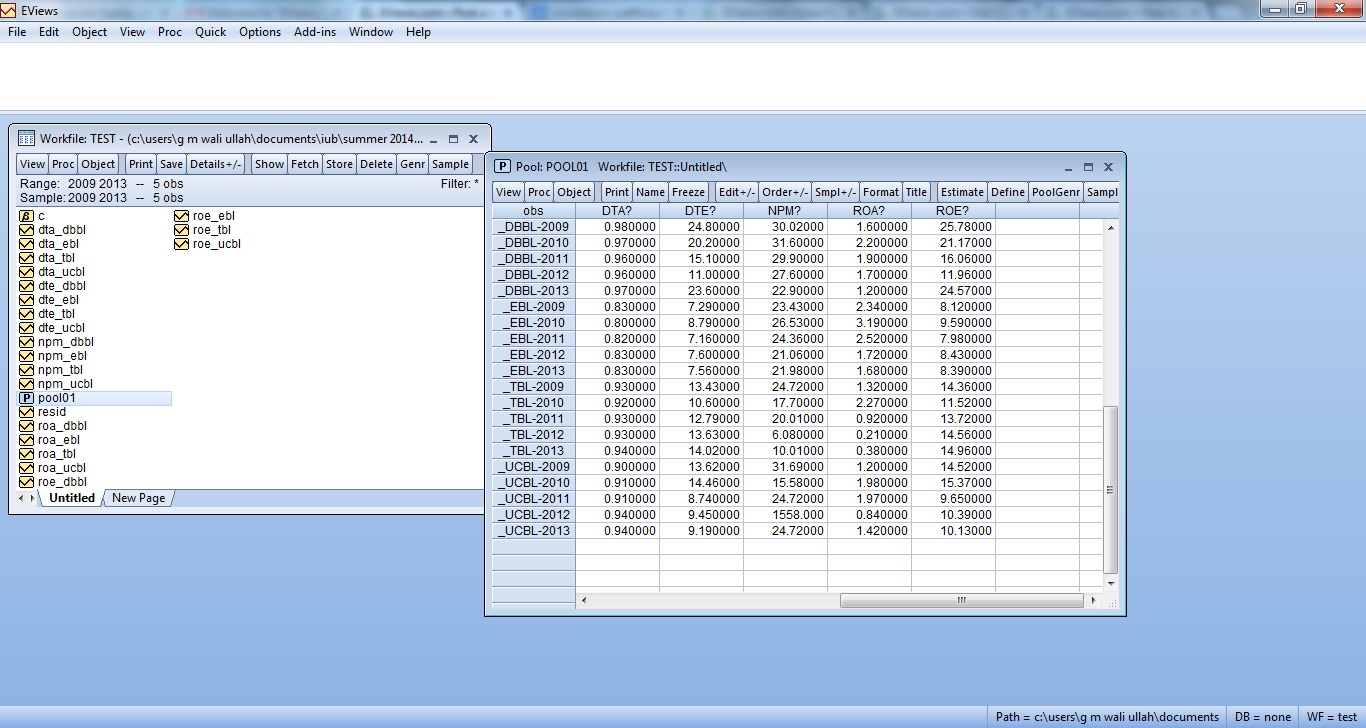The height and width of the screenshot is (728, 1366).
Task: Select the roe_tbl series
Action: [x=211, y=230]
